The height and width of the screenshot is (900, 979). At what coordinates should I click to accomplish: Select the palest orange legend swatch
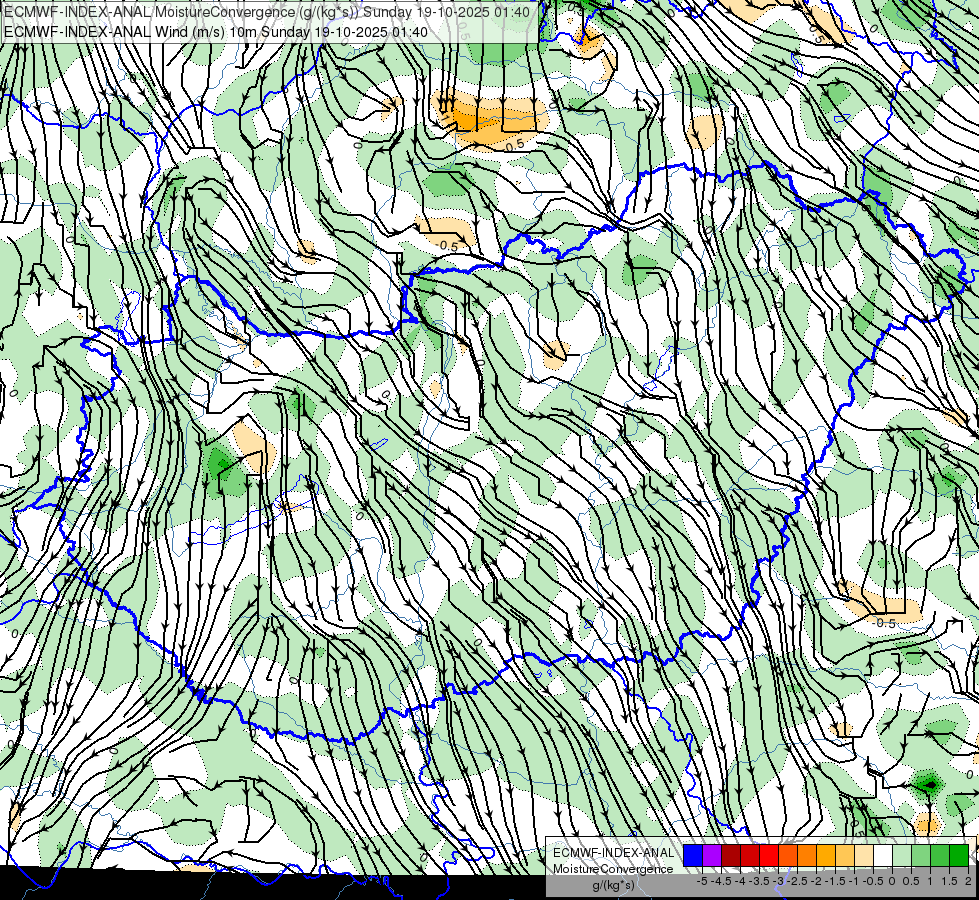click(x=864, y=855)
